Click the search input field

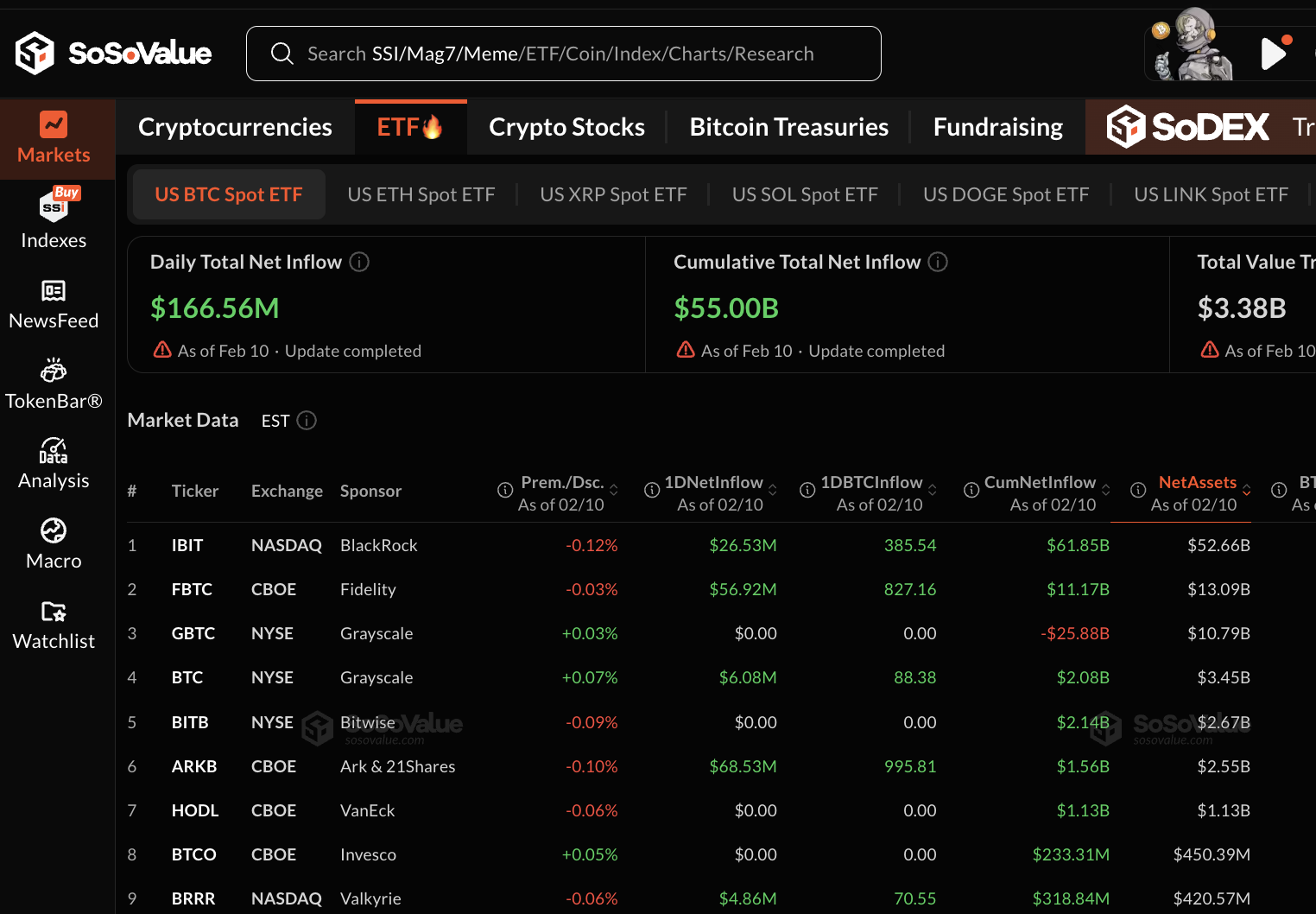tap(563, 53)
